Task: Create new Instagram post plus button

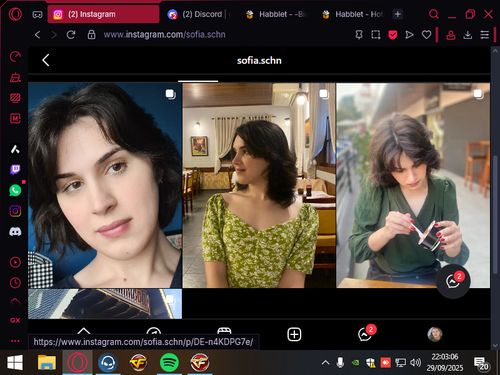Action: click(x=294, y=334)
